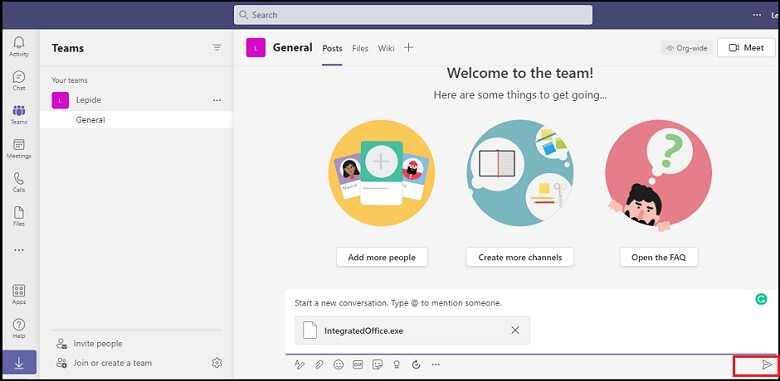780x381 pixels.
Task: Click the Praise badge icon
Action: (x=397, y=365)
